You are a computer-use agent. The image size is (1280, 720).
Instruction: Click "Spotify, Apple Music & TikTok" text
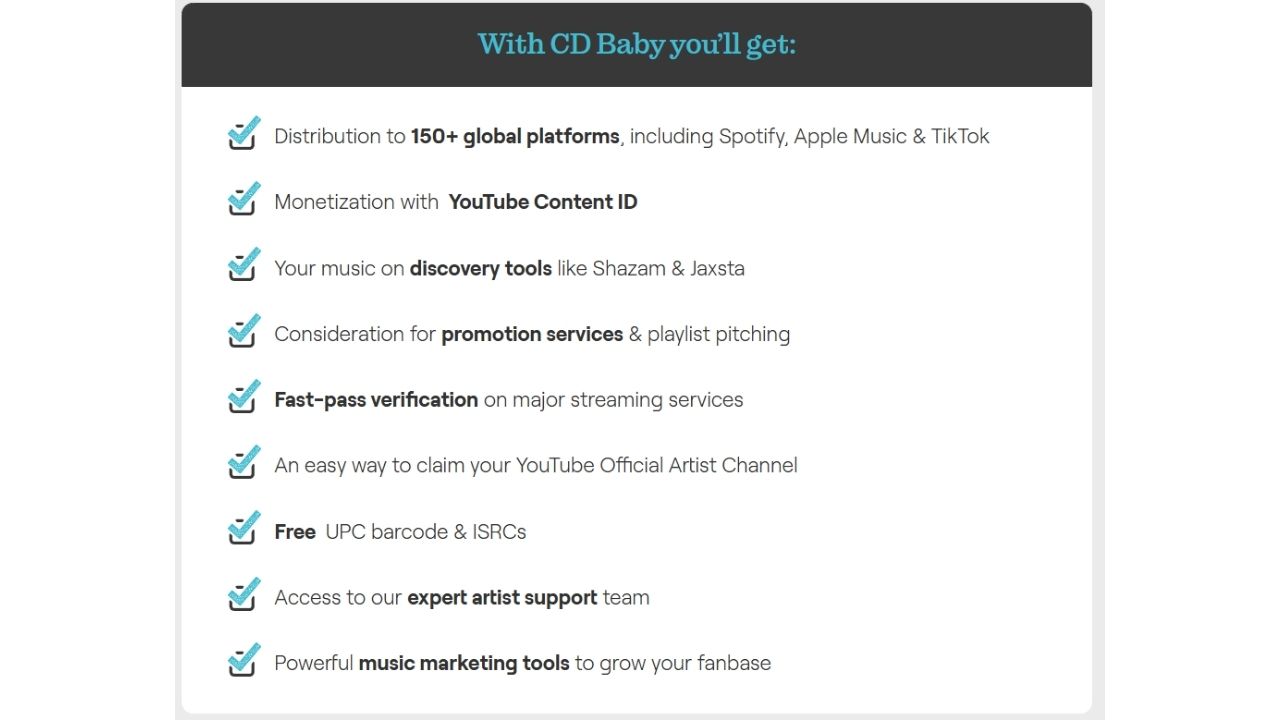[x=853, y=136]
